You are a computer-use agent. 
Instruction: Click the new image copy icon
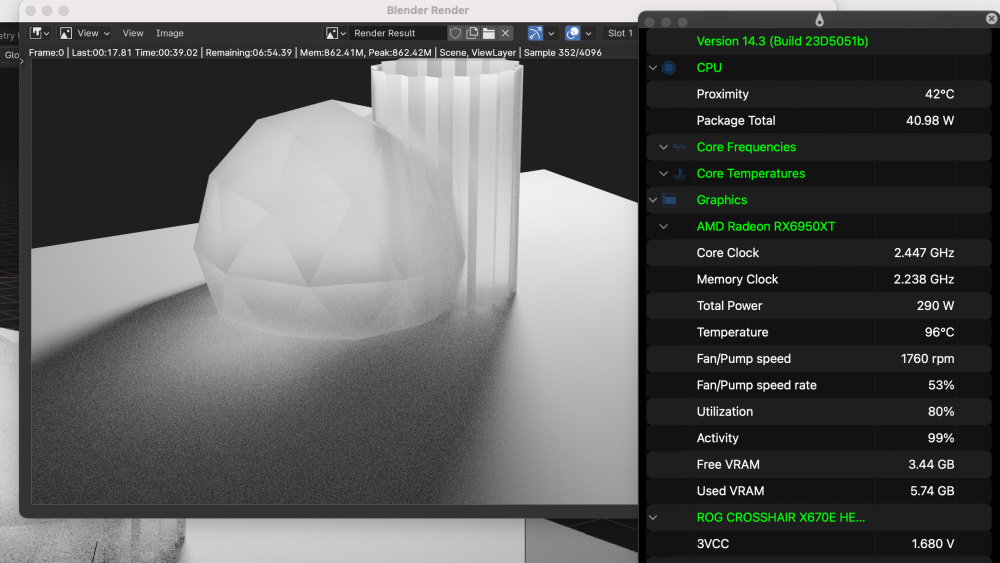pyautogui.click(x=472, y=33)
